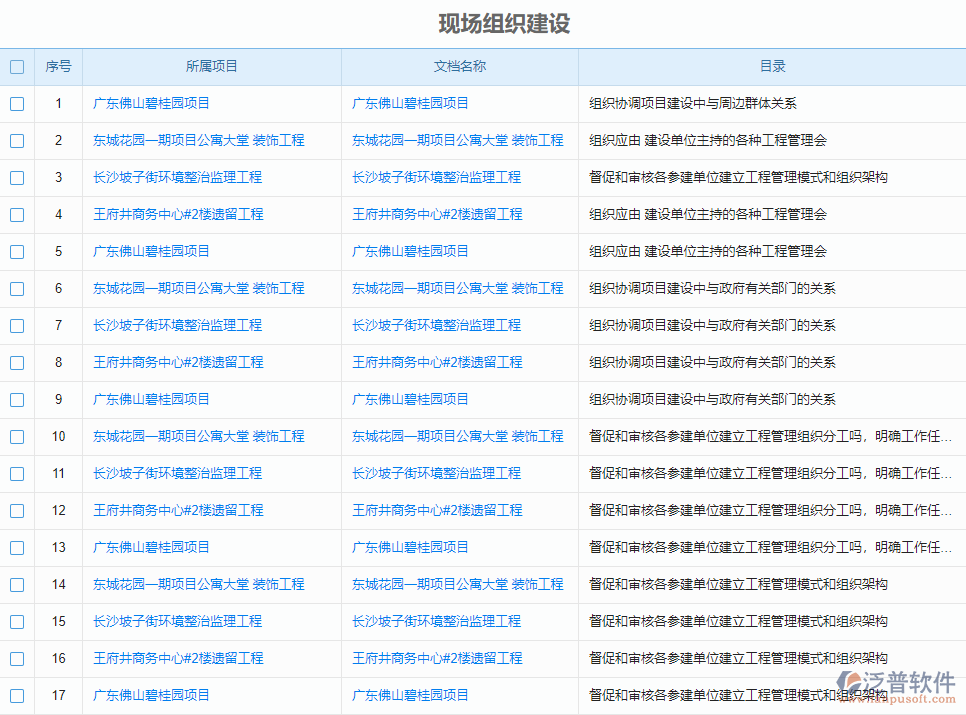Check the checkbox for row 13
This screenshot has height=715, width=966.
tap(16, 547)
